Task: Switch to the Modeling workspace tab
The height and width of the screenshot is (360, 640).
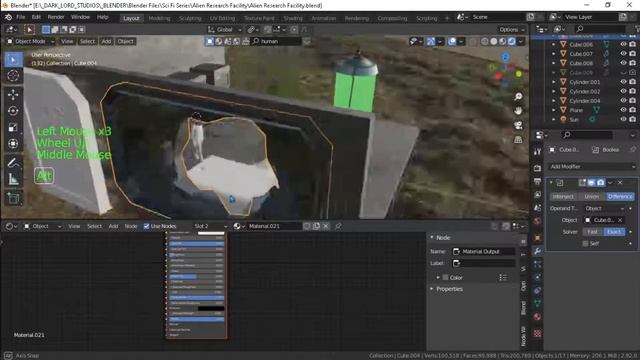Action: click(x=159, y=18)
